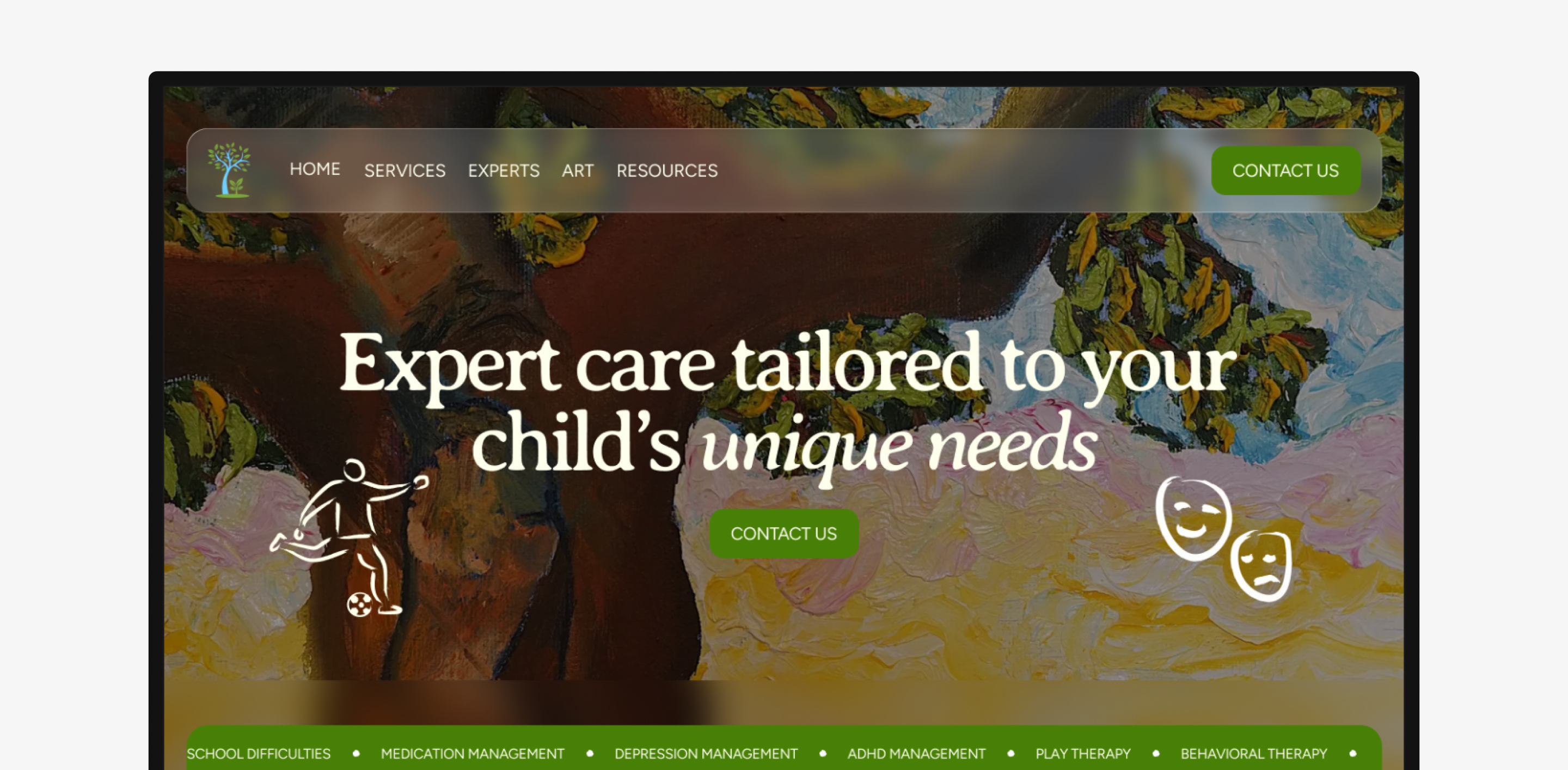Open the SERVICES menu item
Screen dimensions: 1568x770
pos(405,170)
